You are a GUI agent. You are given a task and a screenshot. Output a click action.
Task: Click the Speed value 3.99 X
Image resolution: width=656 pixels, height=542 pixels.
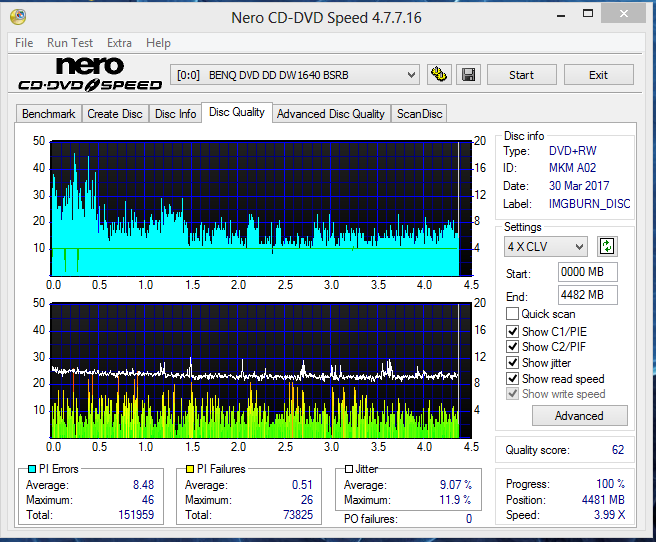tap(610, 514)
